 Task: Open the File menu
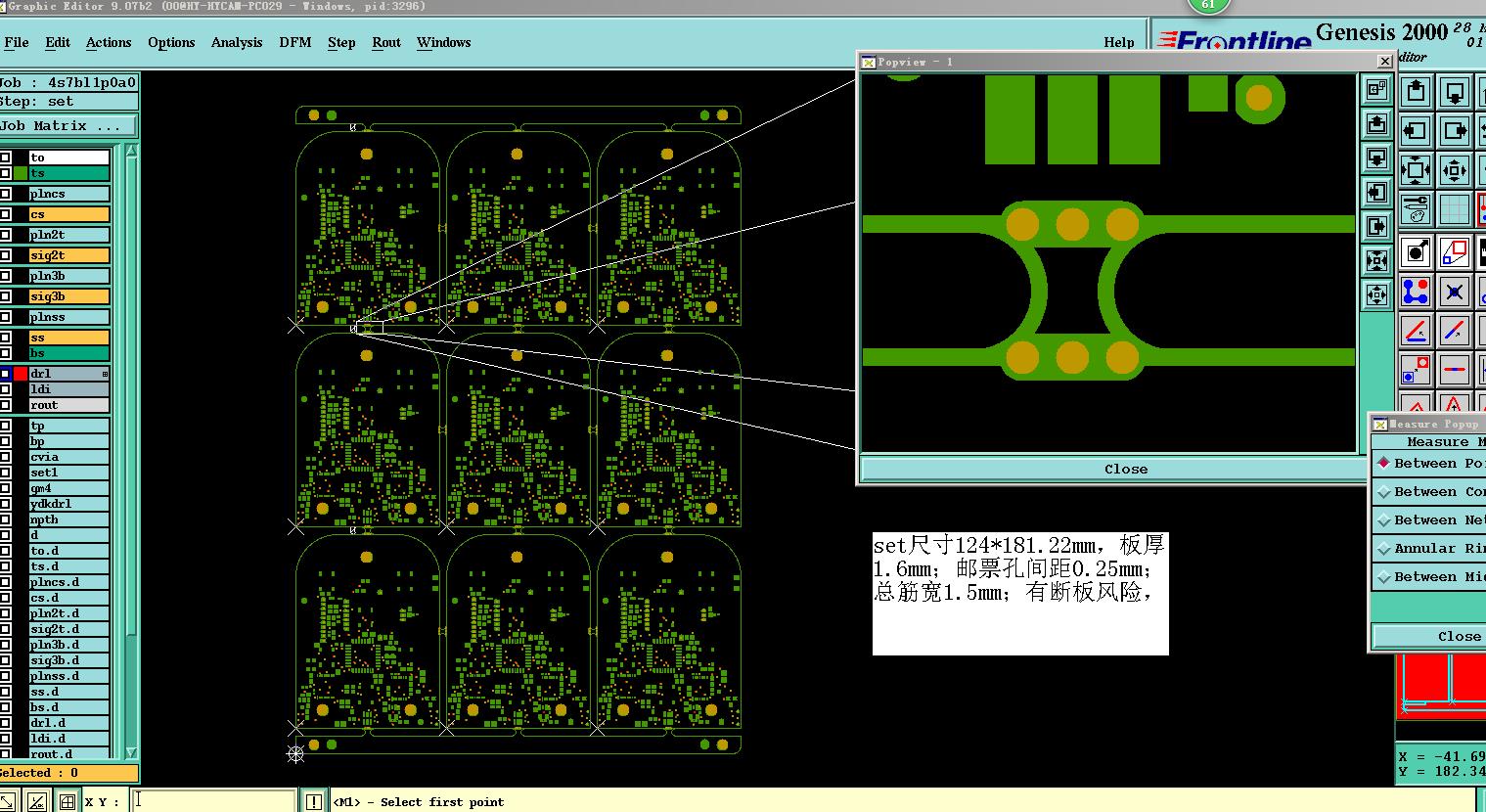pos(17,42)
